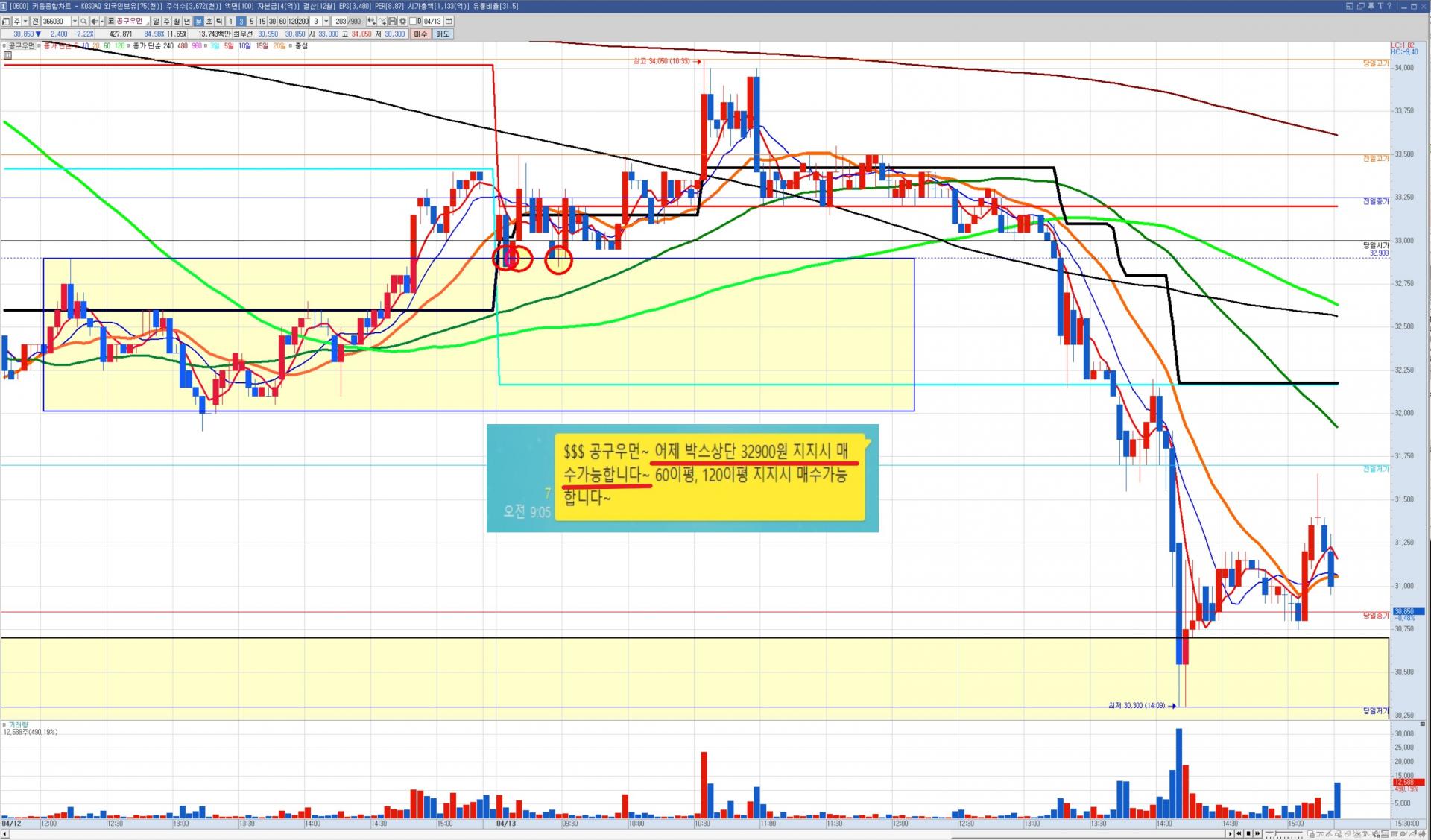The image size is (1431, 840).
Task: Click the 매도 sell button
Action: pos(443,34)
